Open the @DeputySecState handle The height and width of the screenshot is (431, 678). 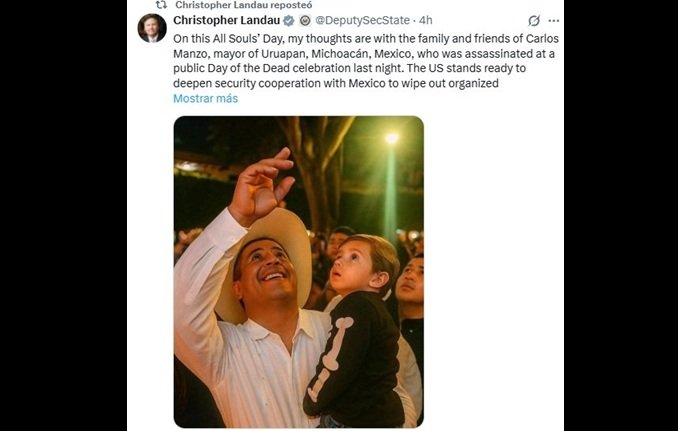pyautogui.click(x=364, y=20)
